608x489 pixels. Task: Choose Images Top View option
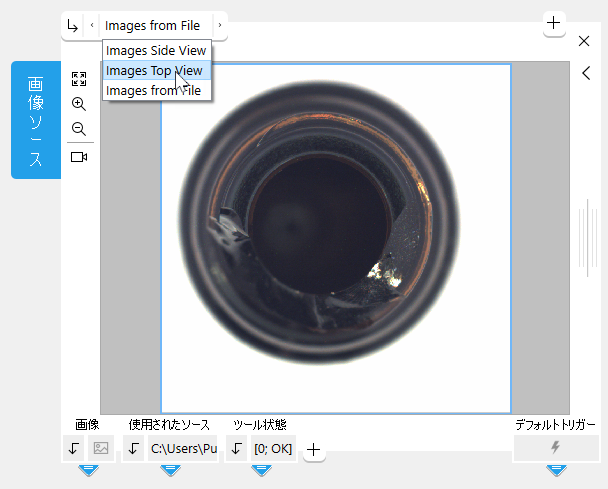coord(154,70)
